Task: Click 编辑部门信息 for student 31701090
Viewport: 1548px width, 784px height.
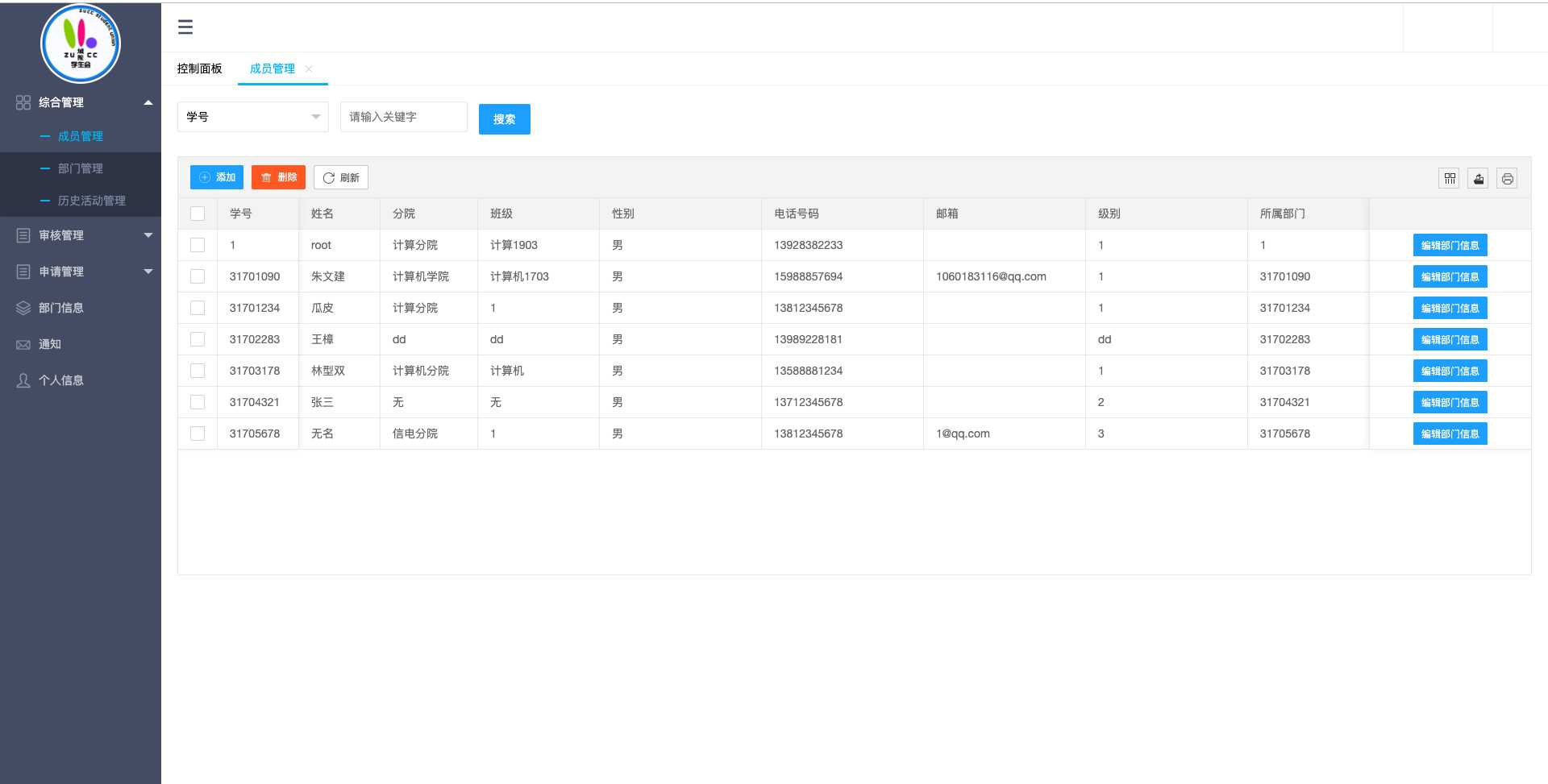Action: (x=1450, y=276)
